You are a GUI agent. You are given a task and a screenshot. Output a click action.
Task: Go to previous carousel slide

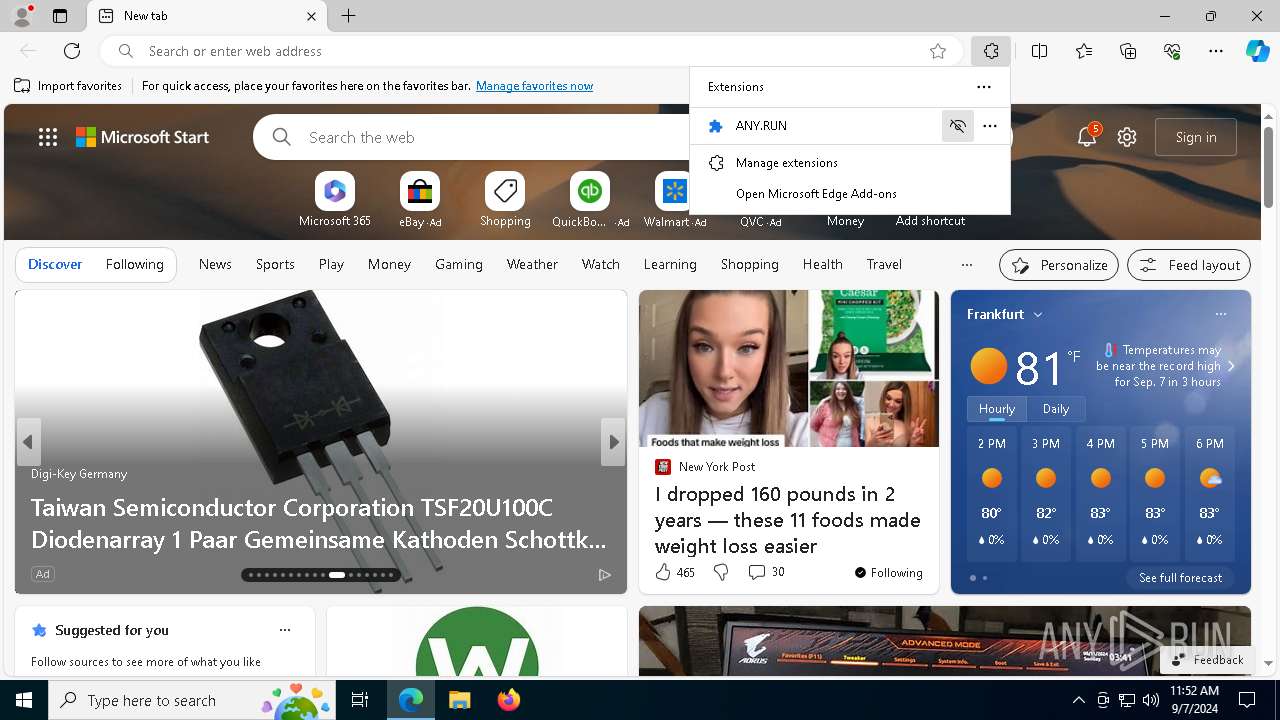pos(28,442)
